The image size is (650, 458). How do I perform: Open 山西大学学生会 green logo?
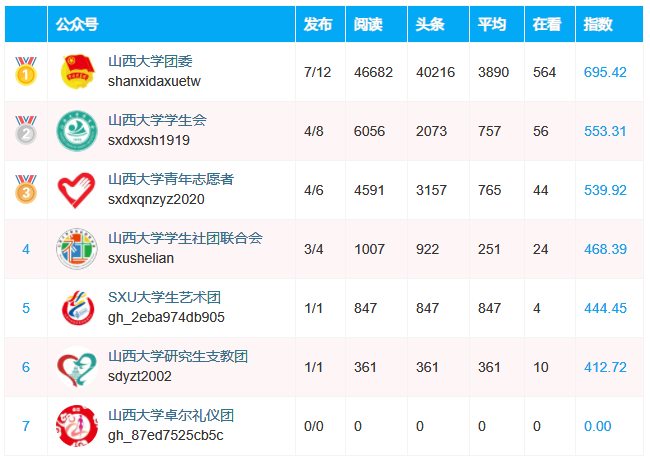77,131
